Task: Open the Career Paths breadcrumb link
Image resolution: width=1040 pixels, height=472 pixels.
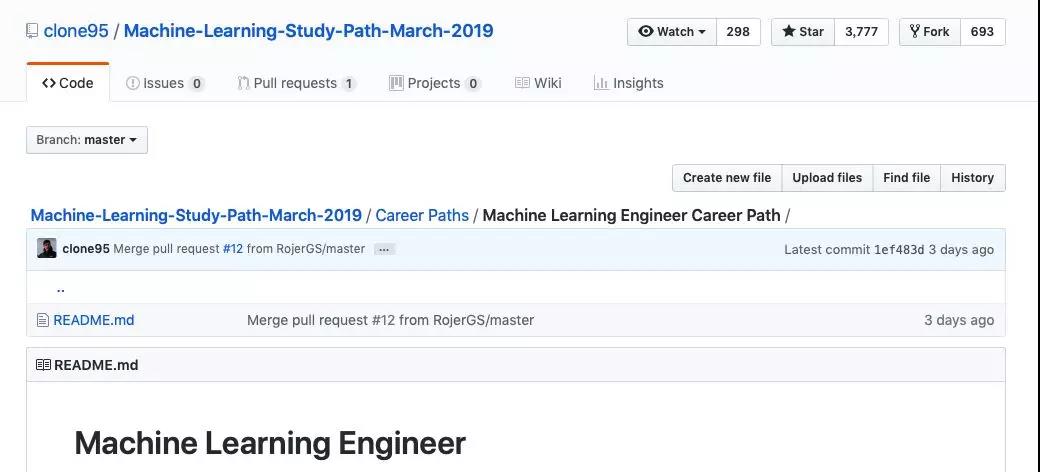Action: click(422, 215)
